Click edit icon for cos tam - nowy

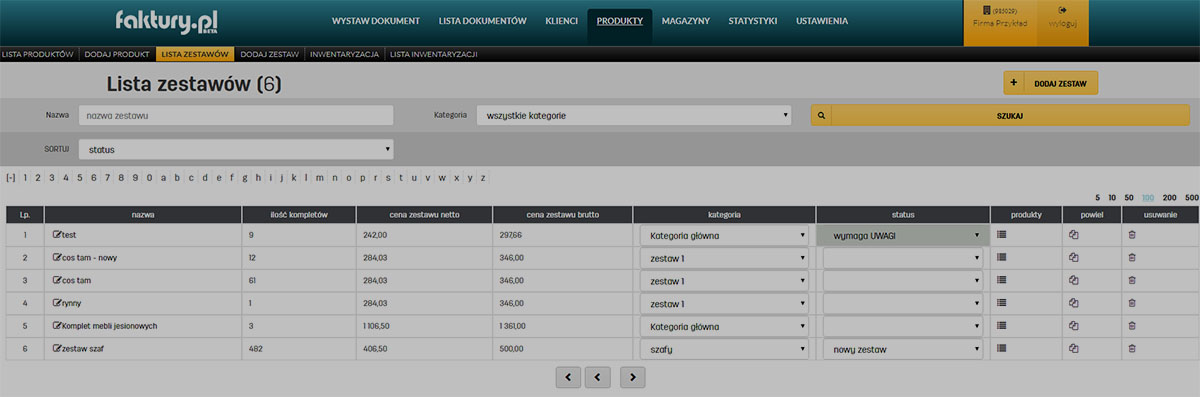(x=57, y=258)
